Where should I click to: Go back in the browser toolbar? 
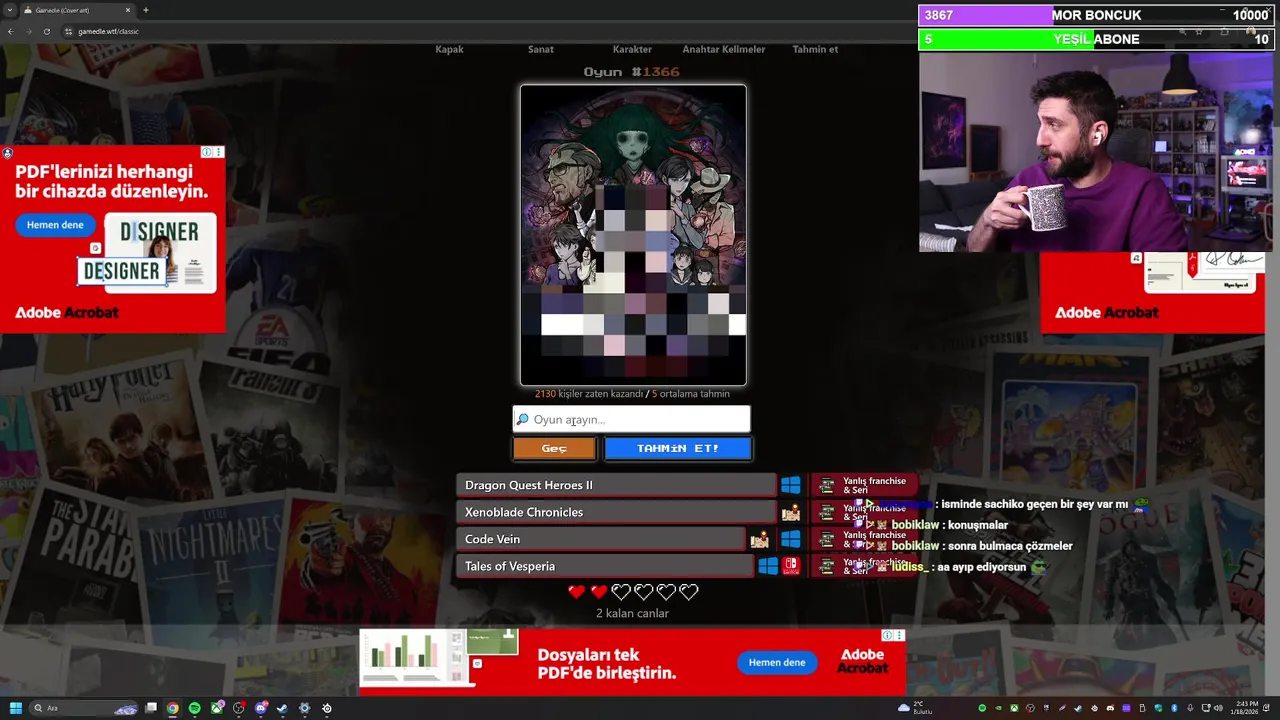10,31
